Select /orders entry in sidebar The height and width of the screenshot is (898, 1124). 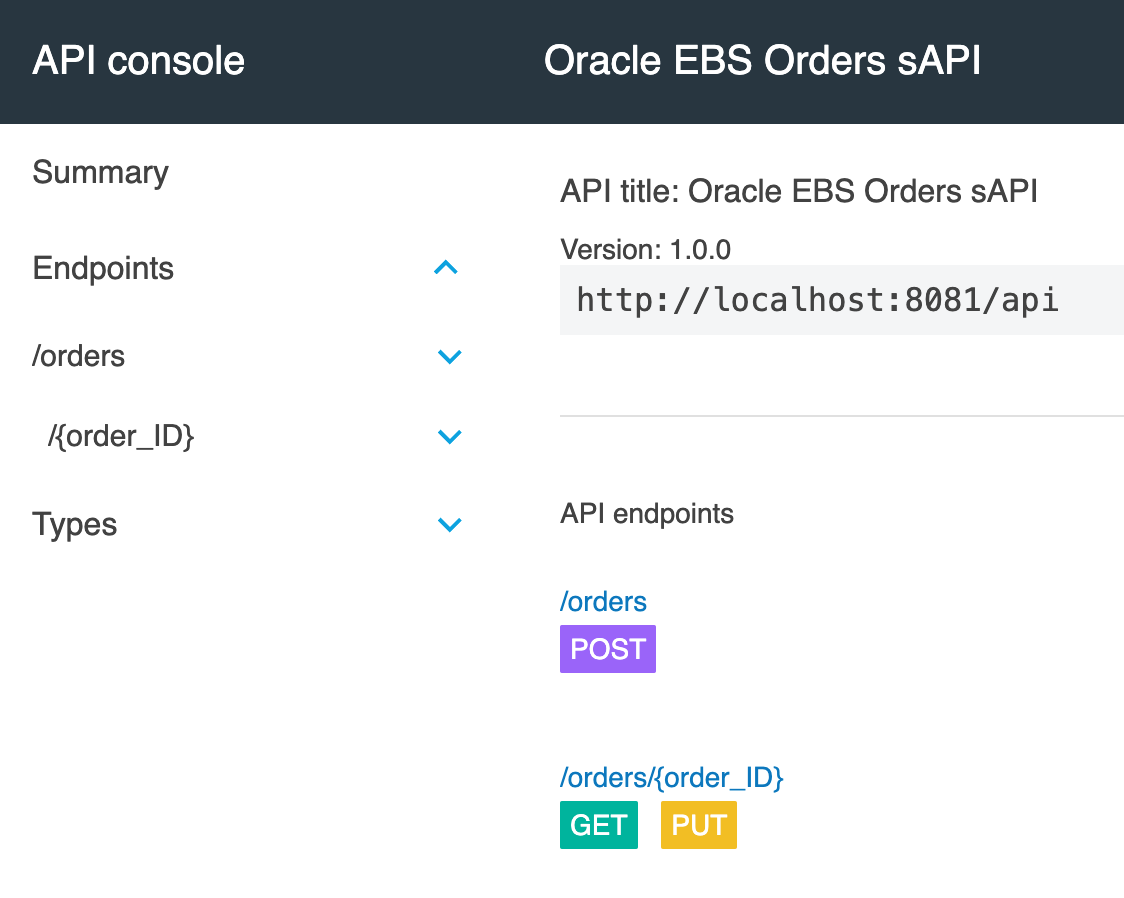point(78,356)
